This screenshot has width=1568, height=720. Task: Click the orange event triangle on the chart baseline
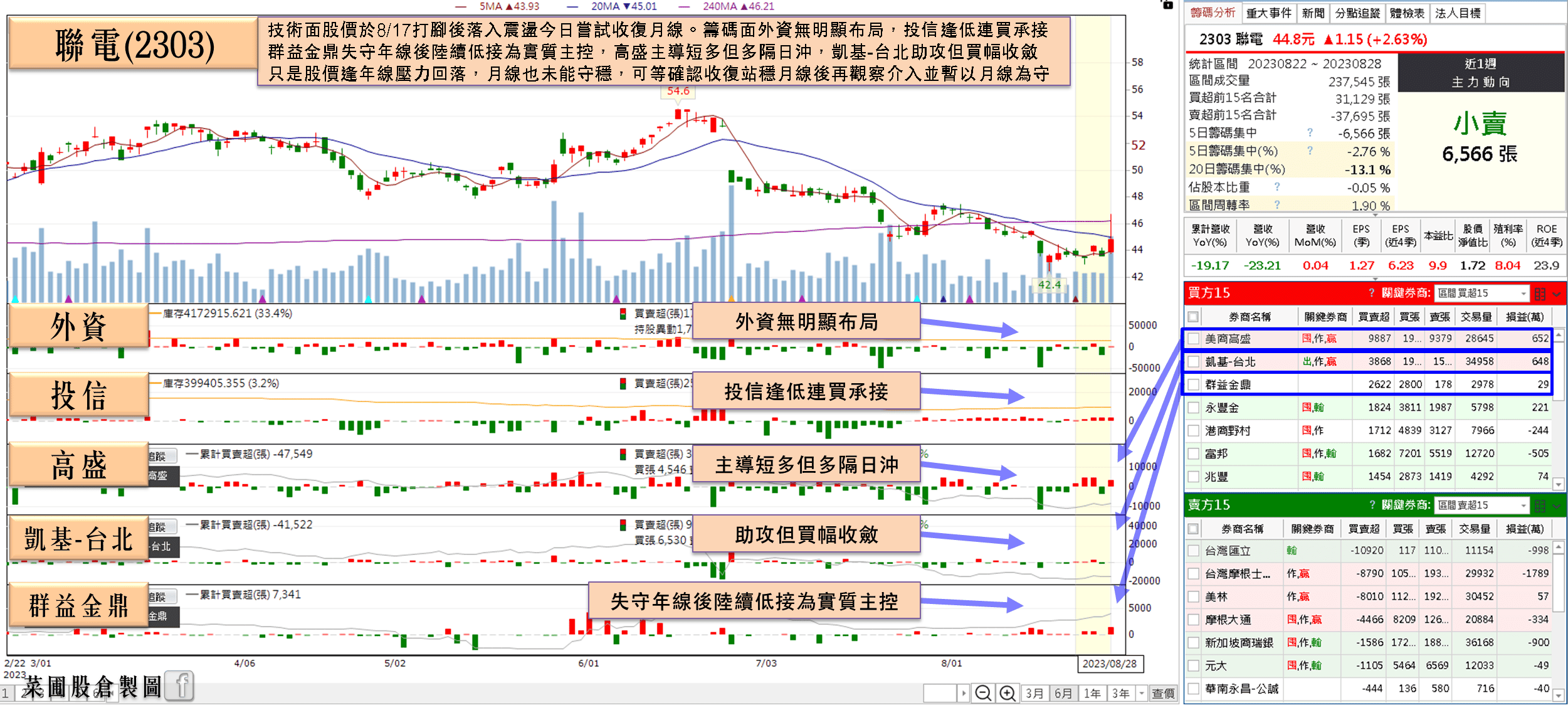click(731, 299)
